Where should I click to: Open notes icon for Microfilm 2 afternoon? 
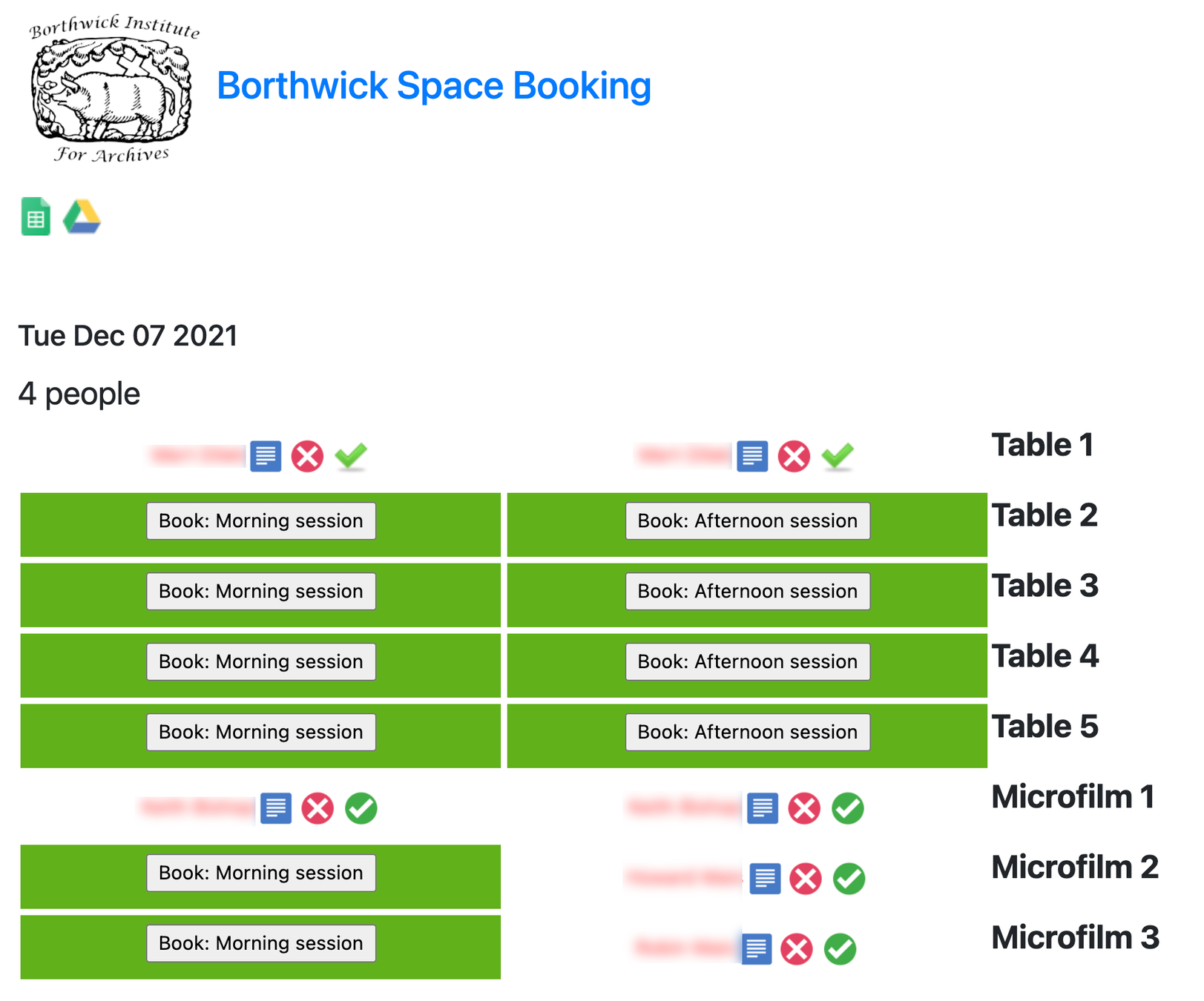click(x=765, y=879)
